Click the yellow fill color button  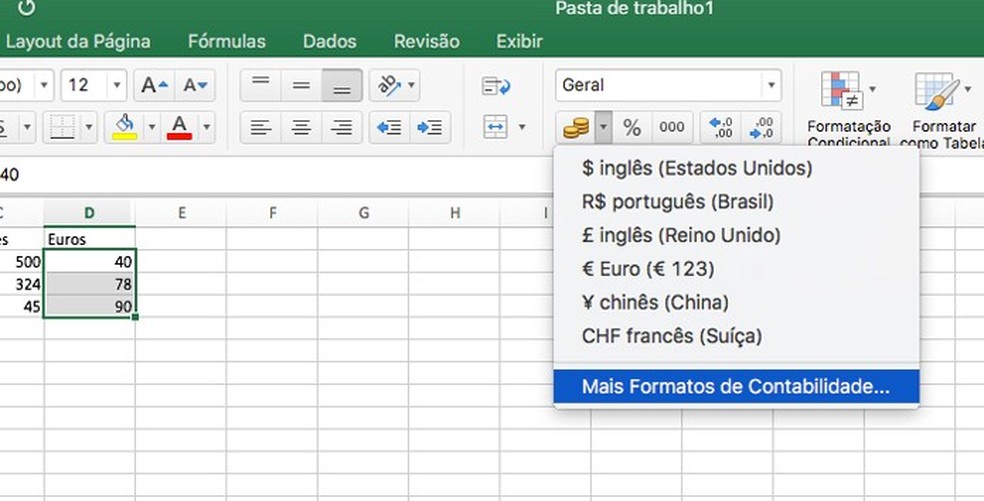(125, 127)
